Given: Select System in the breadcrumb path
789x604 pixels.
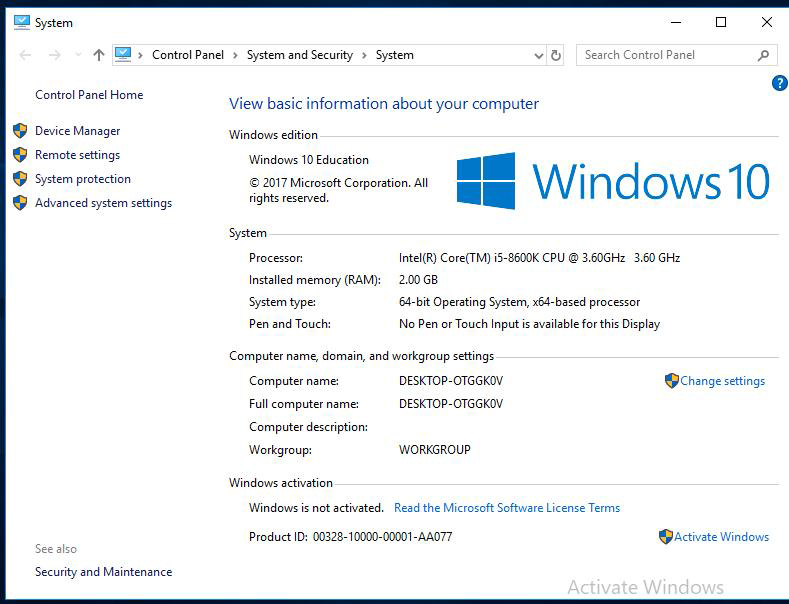Looking at the screenshot, I should pyautogui.click(x=394, y=55).
